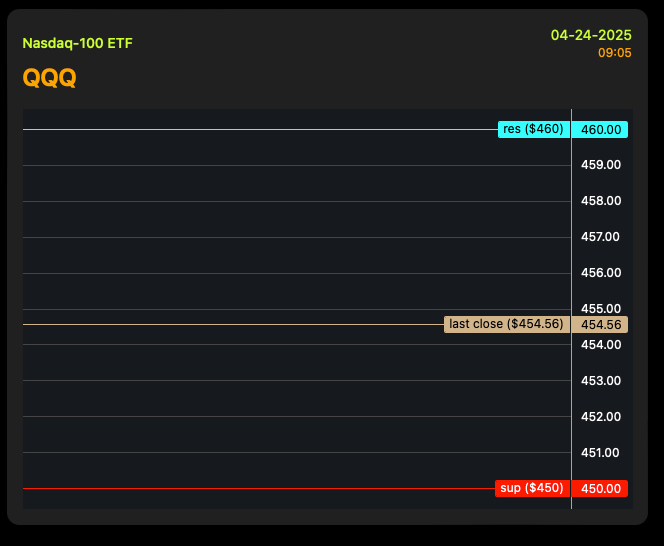Viewport: 664px width, 546px height.
Task: Select the res ($460) line label
Action: [x=534, y=129]
